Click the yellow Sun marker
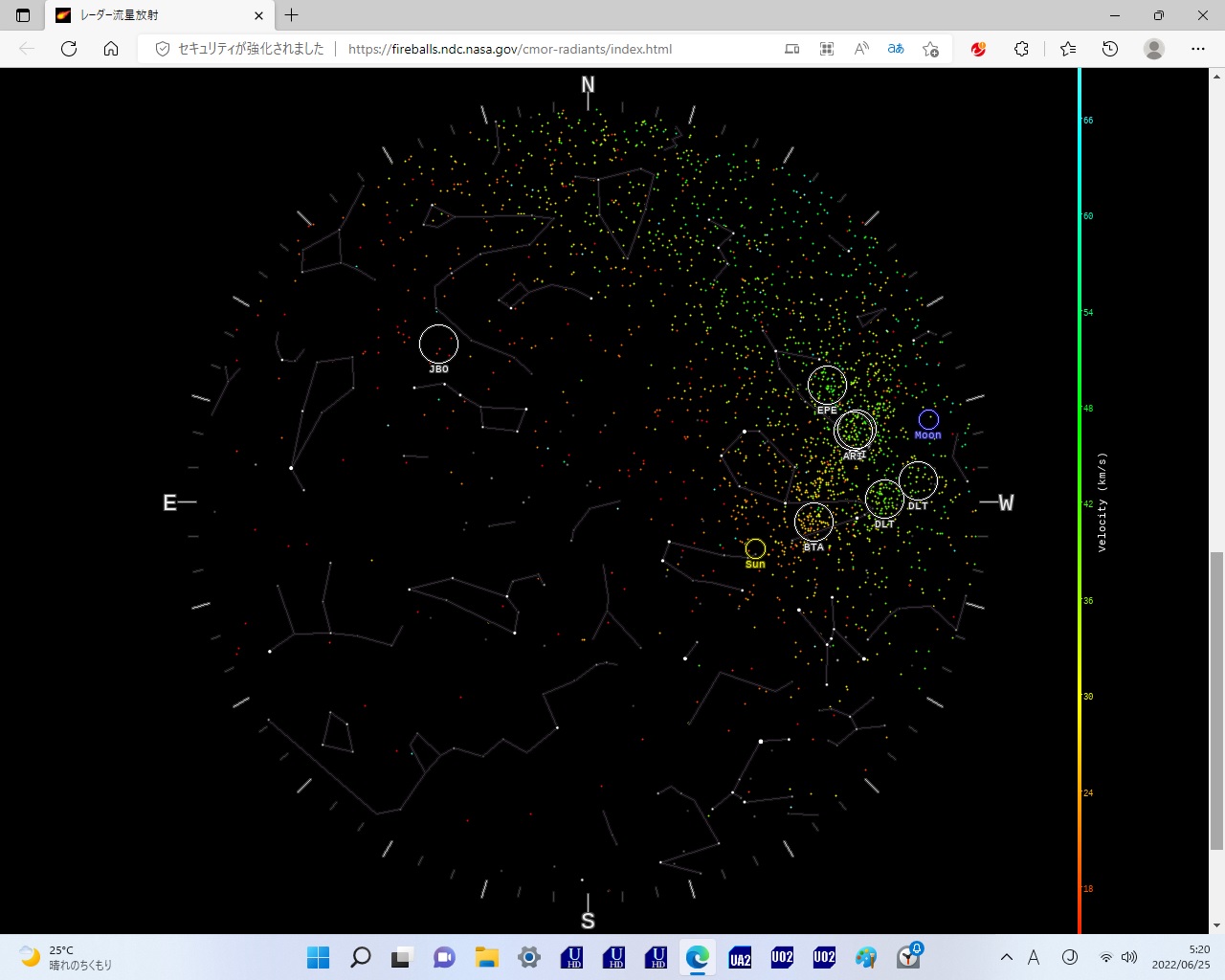1225x980 pixels. click(755, 548)
